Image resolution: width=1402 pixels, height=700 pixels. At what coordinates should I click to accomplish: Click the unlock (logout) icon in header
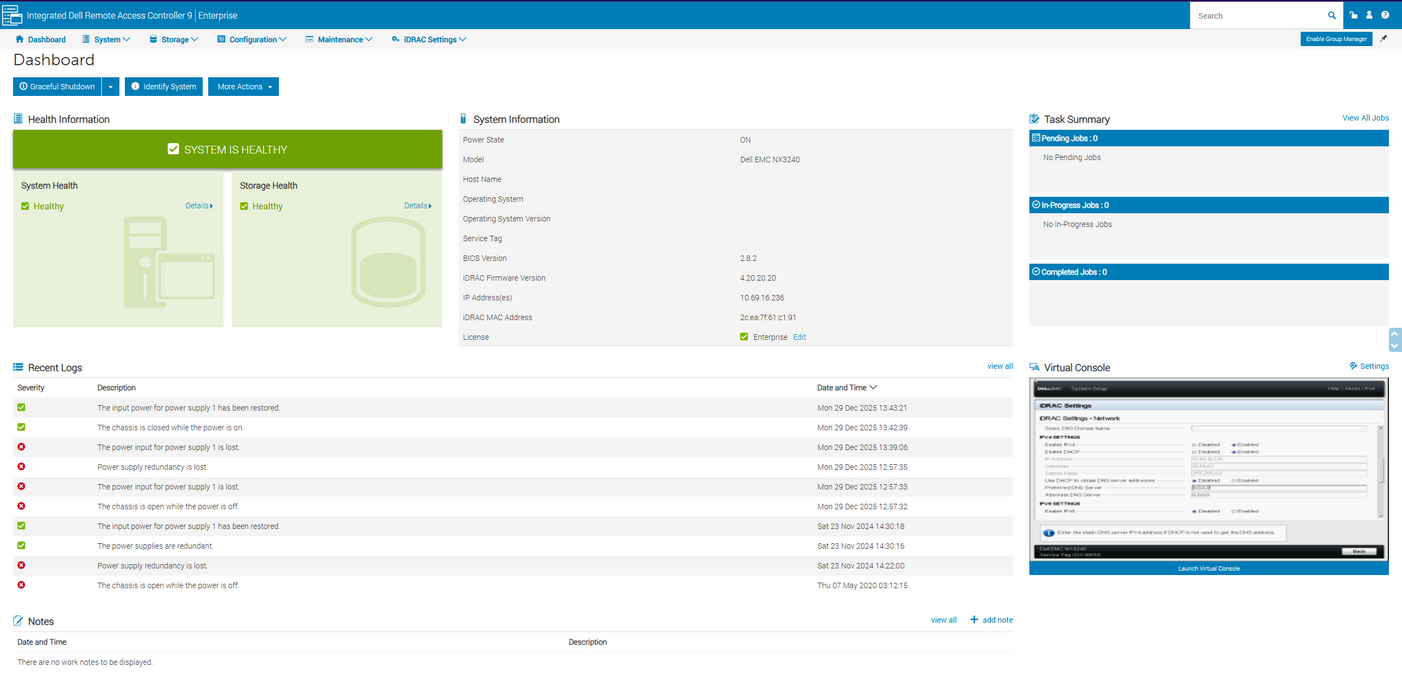1353,16
